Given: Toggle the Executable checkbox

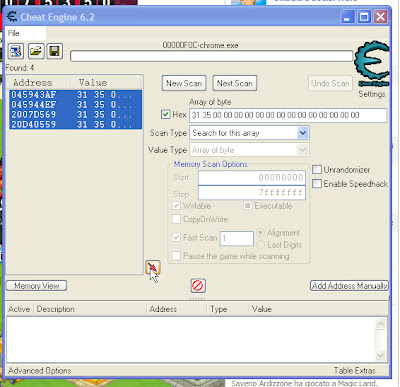Looking at the screenshot, I should [x=247, y=206].
